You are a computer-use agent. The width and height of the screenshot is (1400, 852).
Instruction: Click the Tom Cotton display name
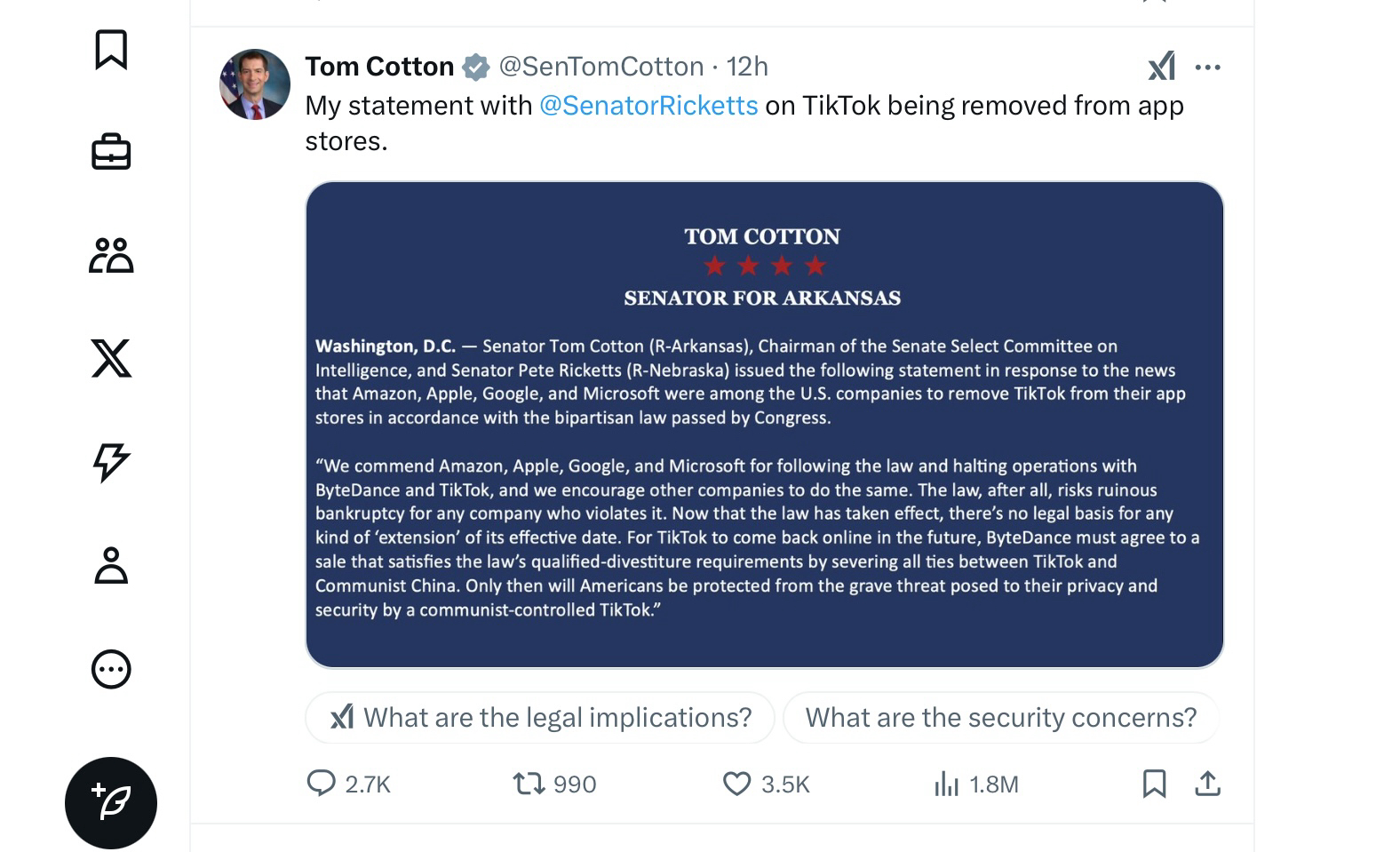point(379,67)
